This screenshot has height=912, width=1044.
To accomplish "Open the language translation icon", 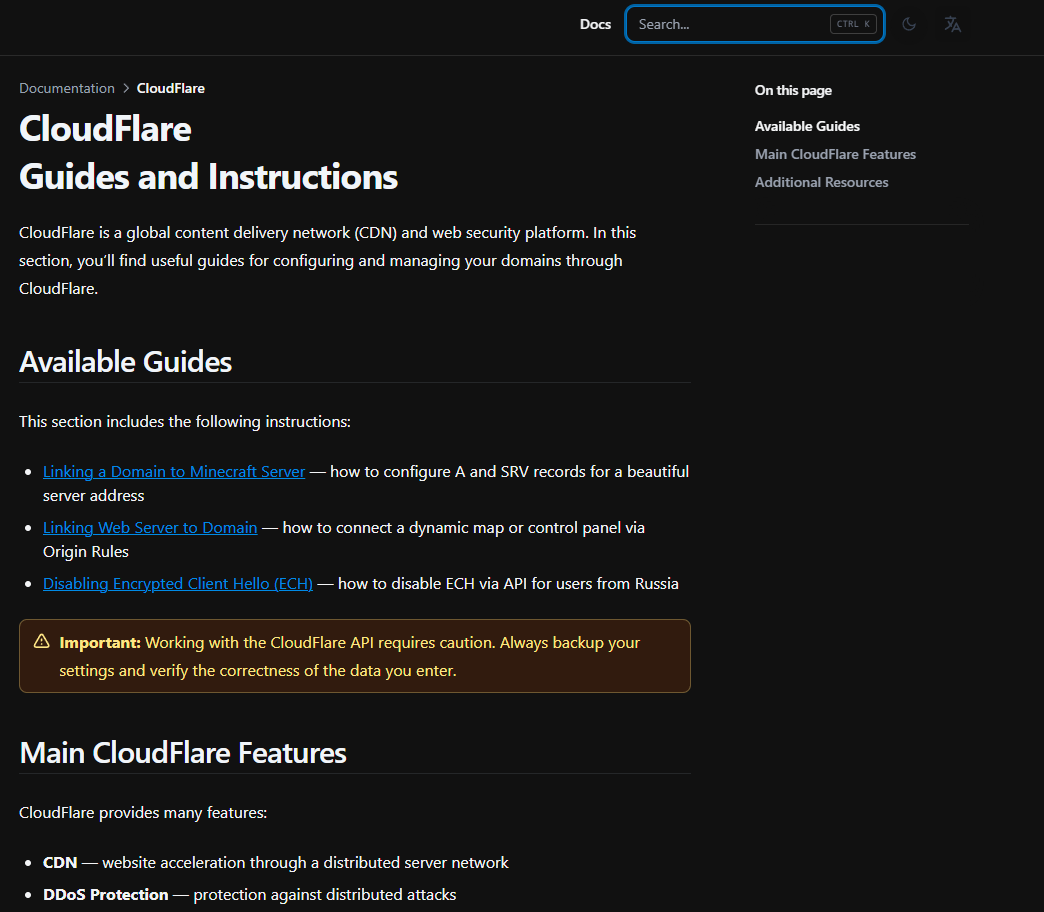I will pos(952,24).
